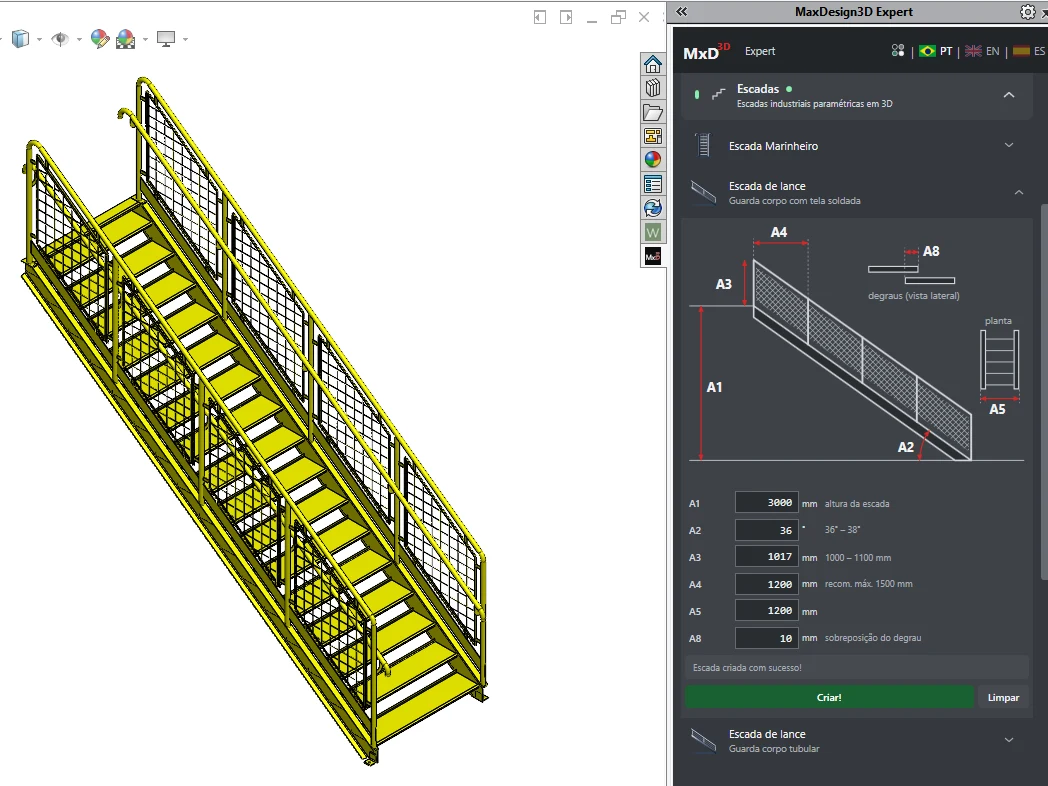Image resolution: width=1048 pixels, height=786 pixels.
Task: Restore the document window
Action: point(618,17)
